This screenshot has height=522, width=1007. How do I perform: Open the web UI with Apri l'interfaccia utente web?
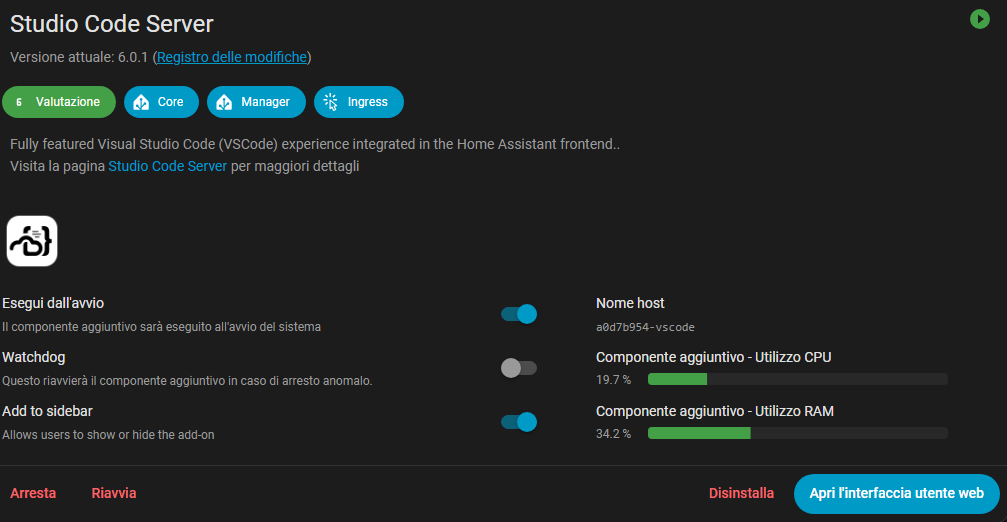(x=896, y=493)
